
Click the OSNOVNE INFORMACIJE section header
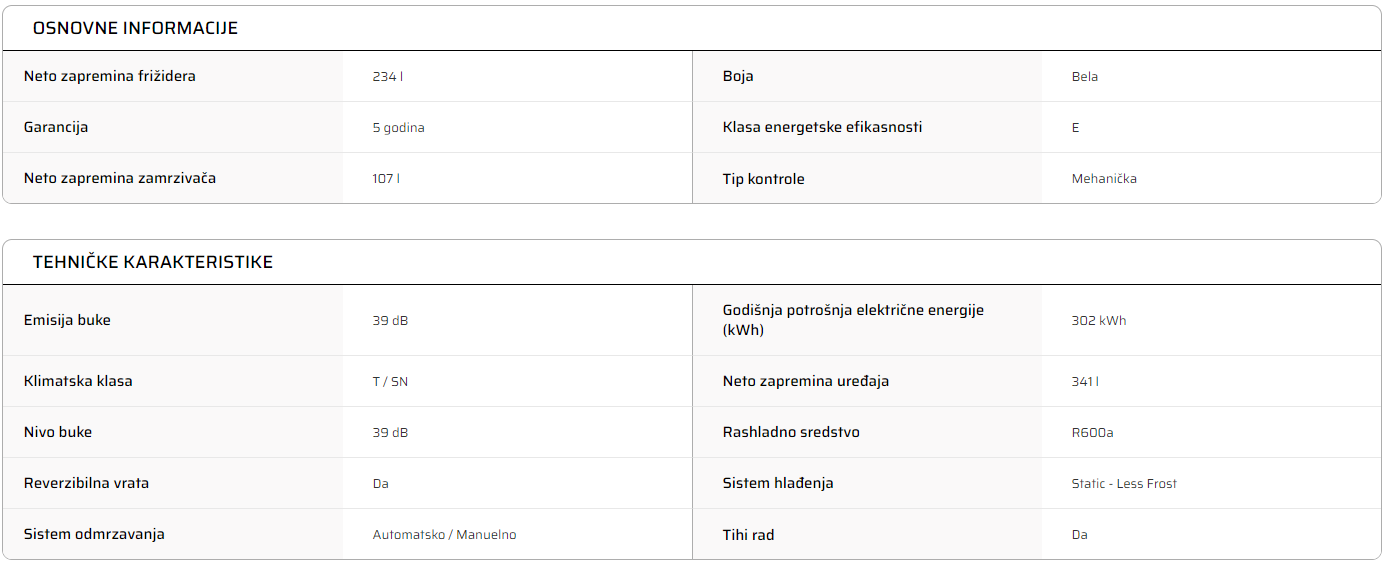(x=135, y=28)
